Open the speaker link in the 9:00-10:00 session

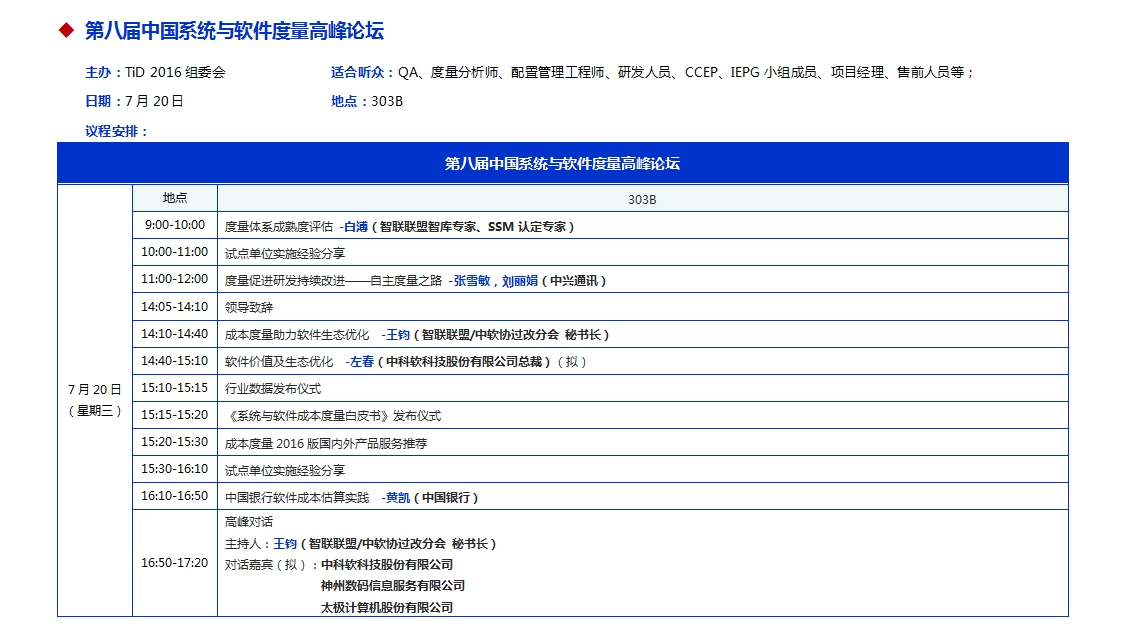356,226
